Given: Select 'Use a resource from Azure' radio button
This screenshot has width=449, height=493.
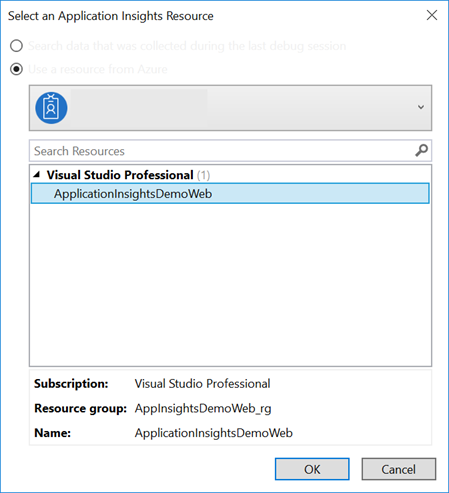Looking at the screenshot, I should pyautogui.click(x=16, y=69).
